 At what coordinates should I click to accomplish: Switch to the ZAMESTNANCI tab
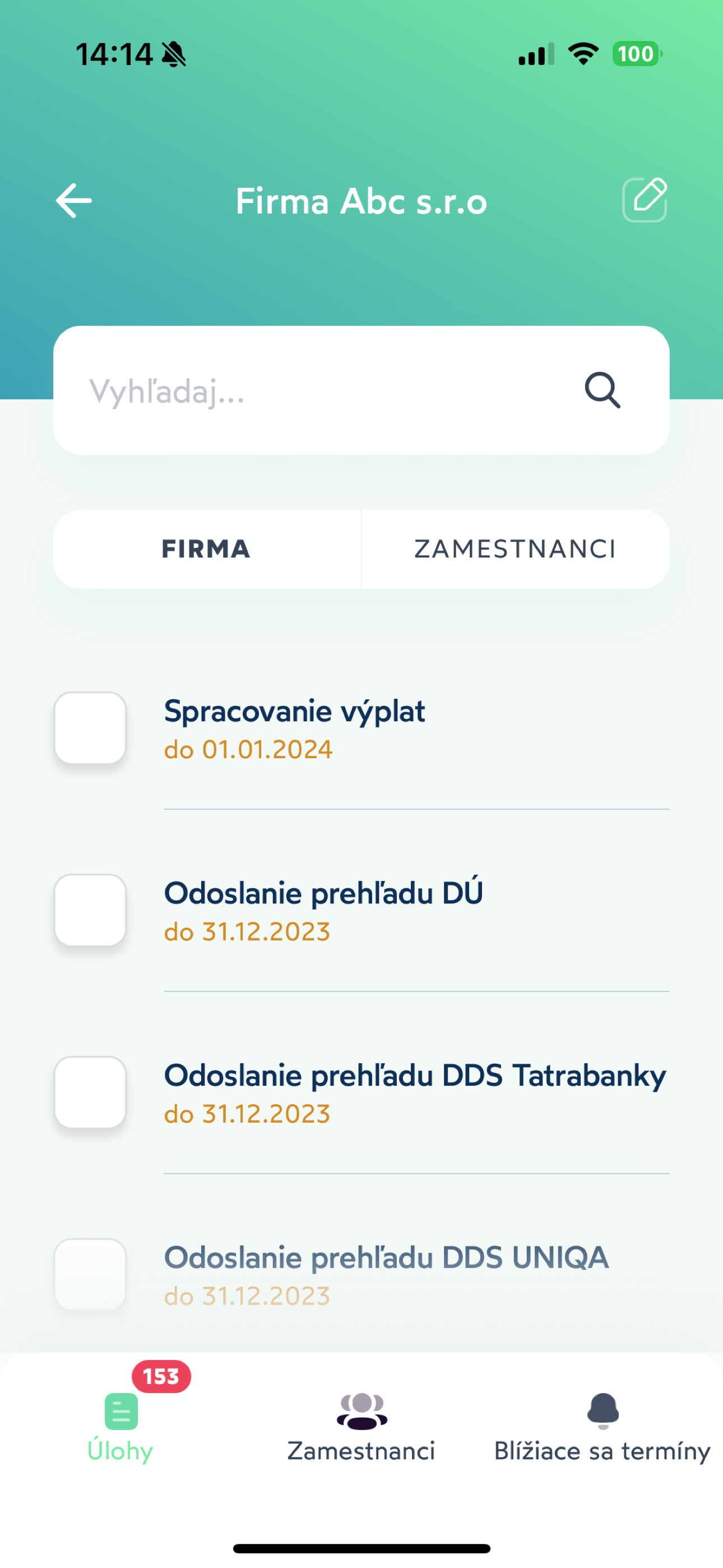point(515,549)
